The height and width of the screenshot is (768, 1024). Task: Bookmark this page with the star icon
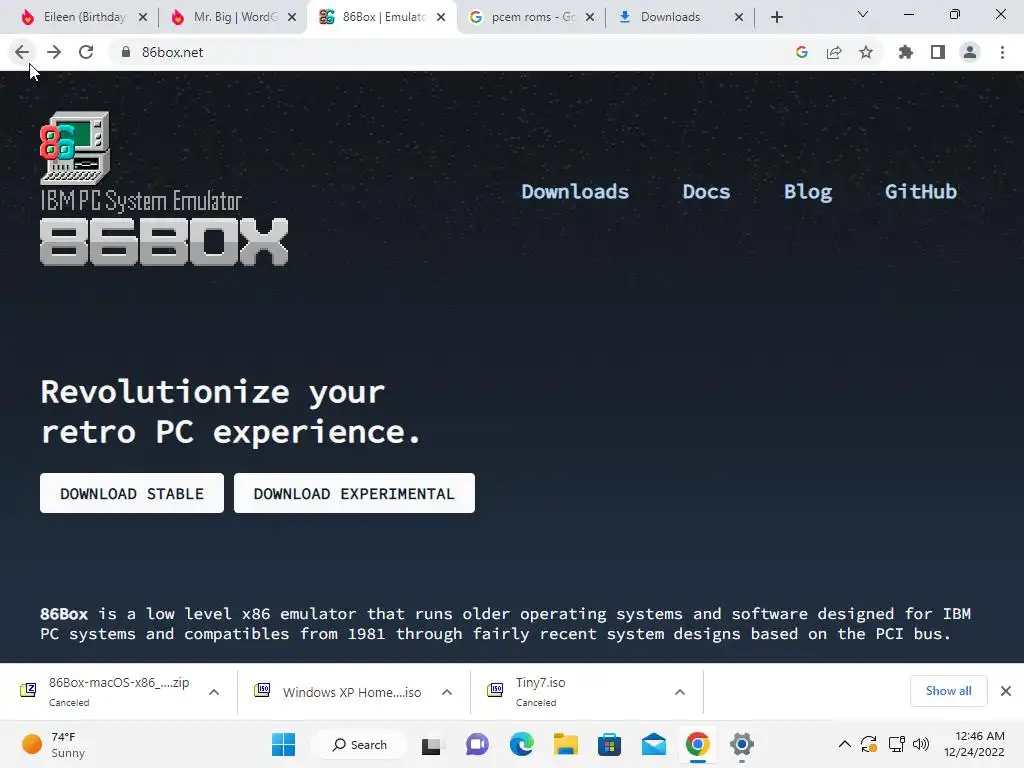(x=866, y=52)
